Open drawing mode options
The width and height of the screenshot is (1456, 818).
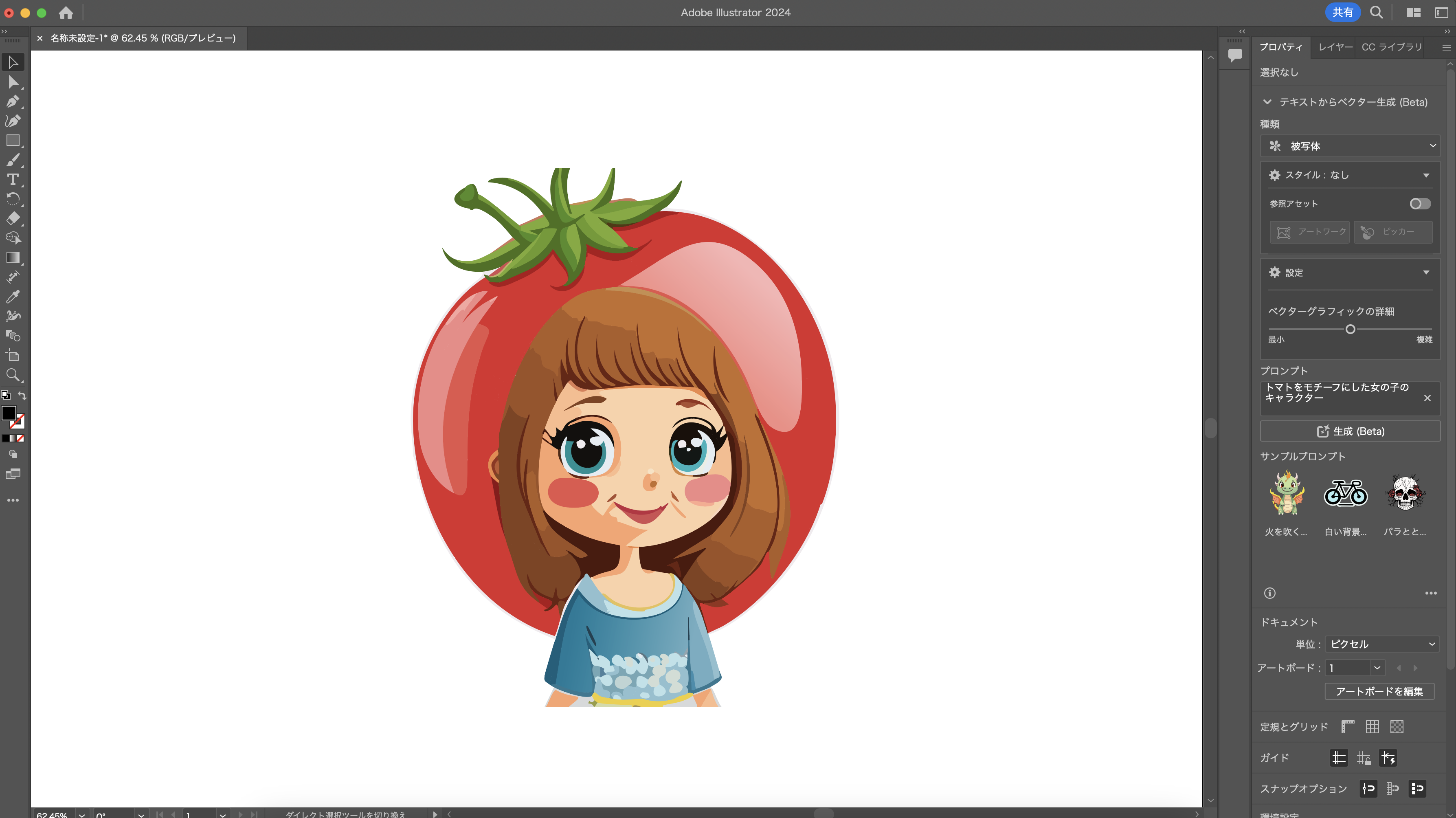click(x=13, y=454)
